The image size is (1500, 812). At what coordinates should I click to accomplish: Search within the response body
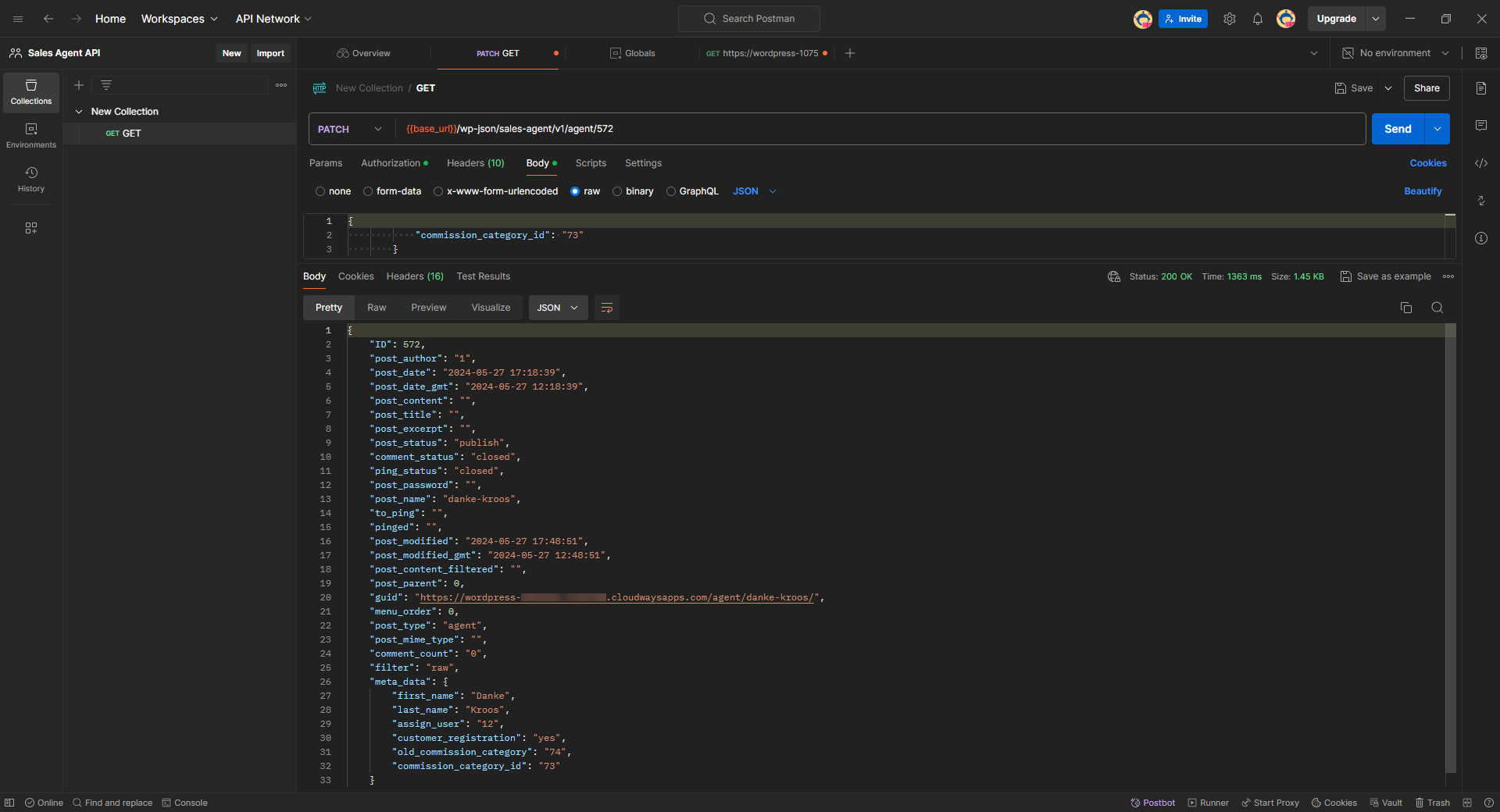coord(1437,308)
